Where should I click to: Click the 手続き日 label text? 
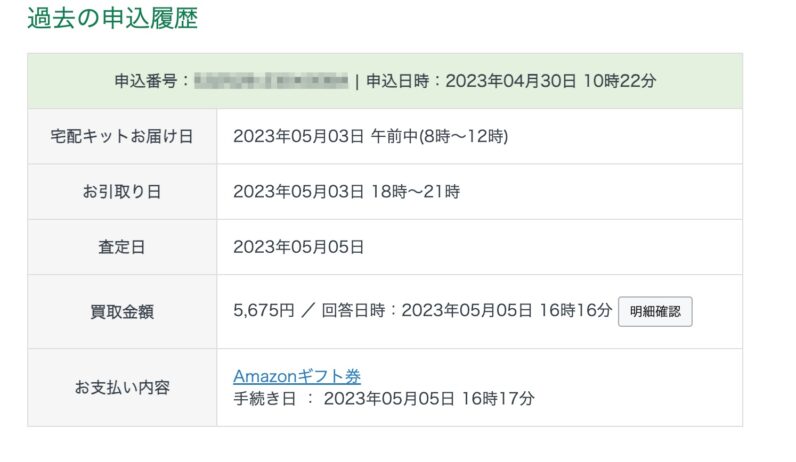coord(264,399)
